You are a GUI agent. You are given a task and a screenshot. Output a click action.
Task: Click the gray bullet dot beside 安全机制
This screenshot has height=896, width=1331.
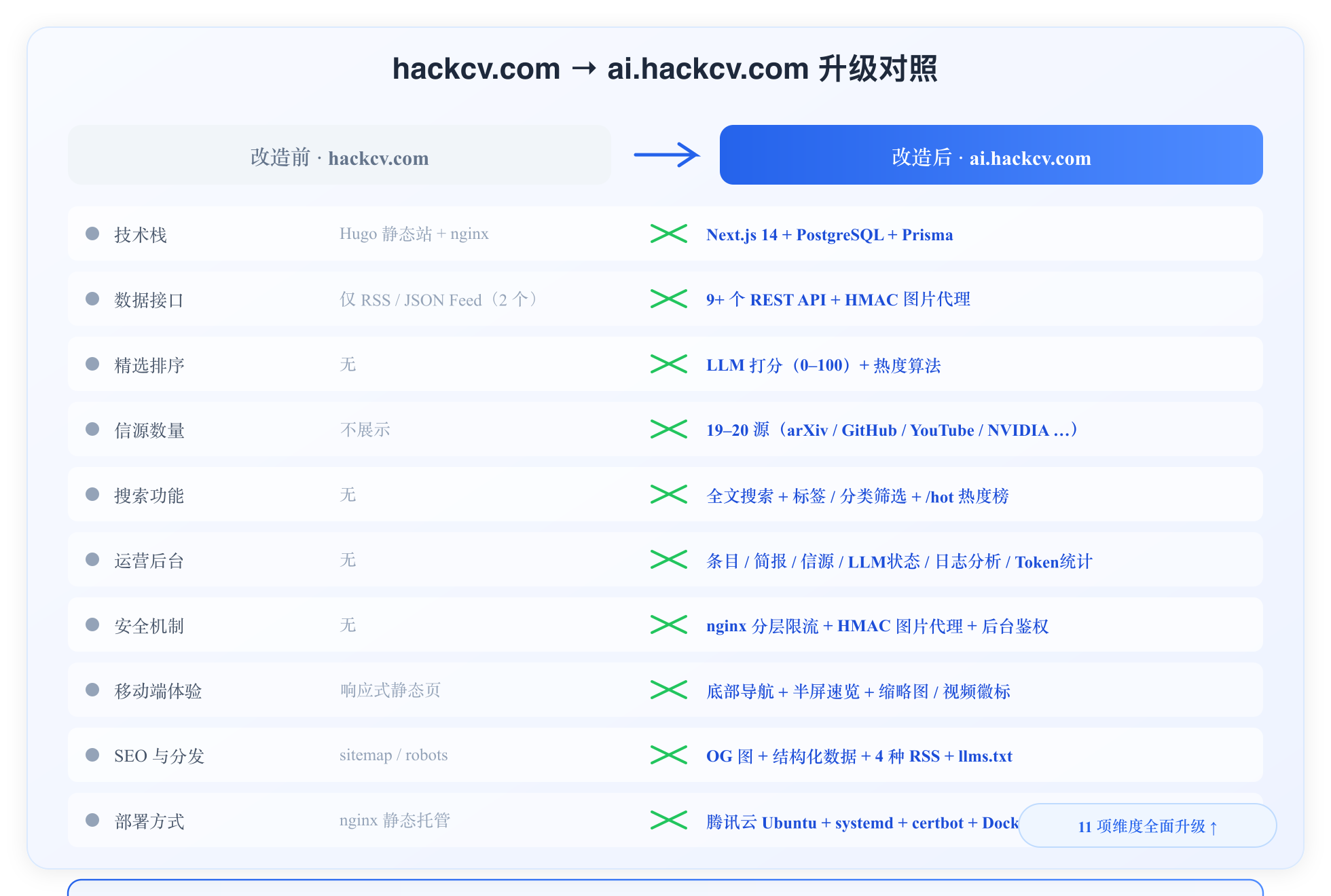point(92,624)
